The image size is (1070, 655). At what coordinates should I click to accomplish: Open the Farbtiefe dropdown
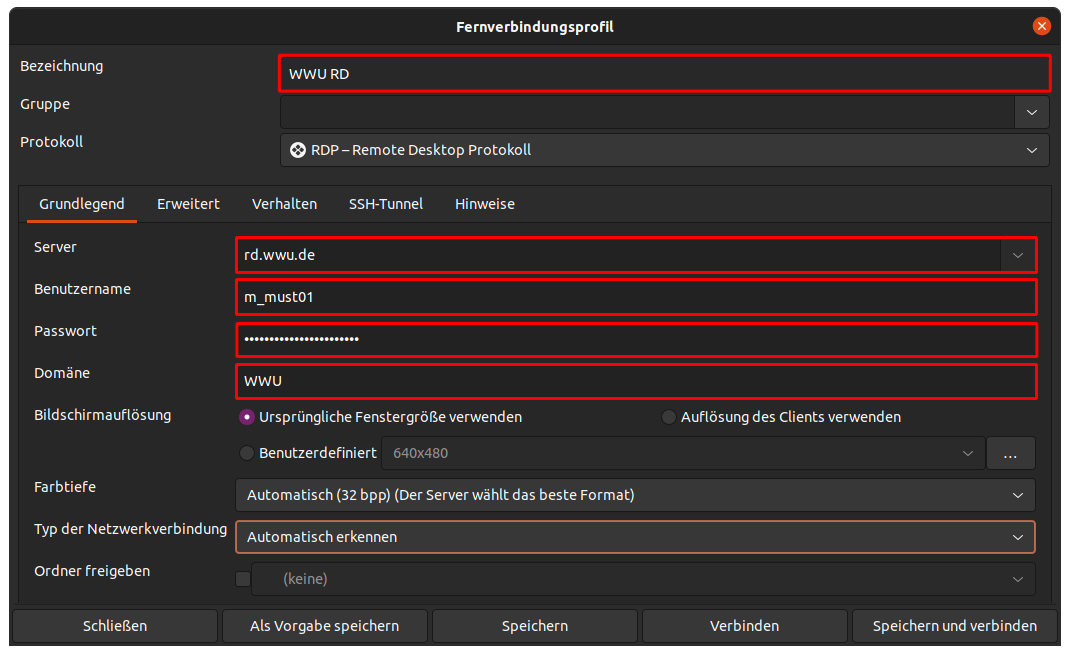coord(635,495)
